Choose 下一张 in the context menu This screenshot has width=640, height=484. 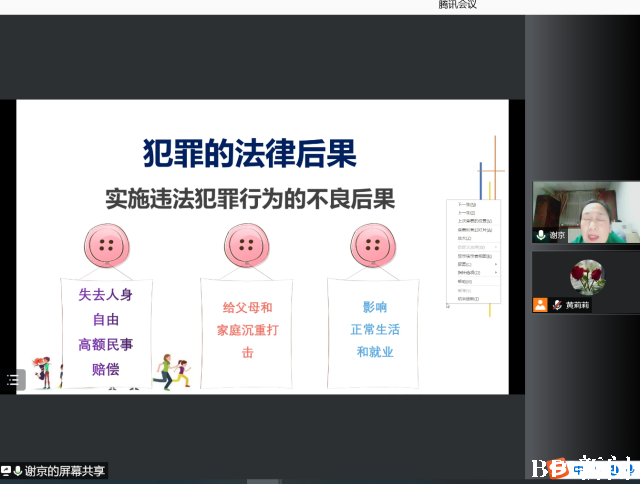click(468, 205)
